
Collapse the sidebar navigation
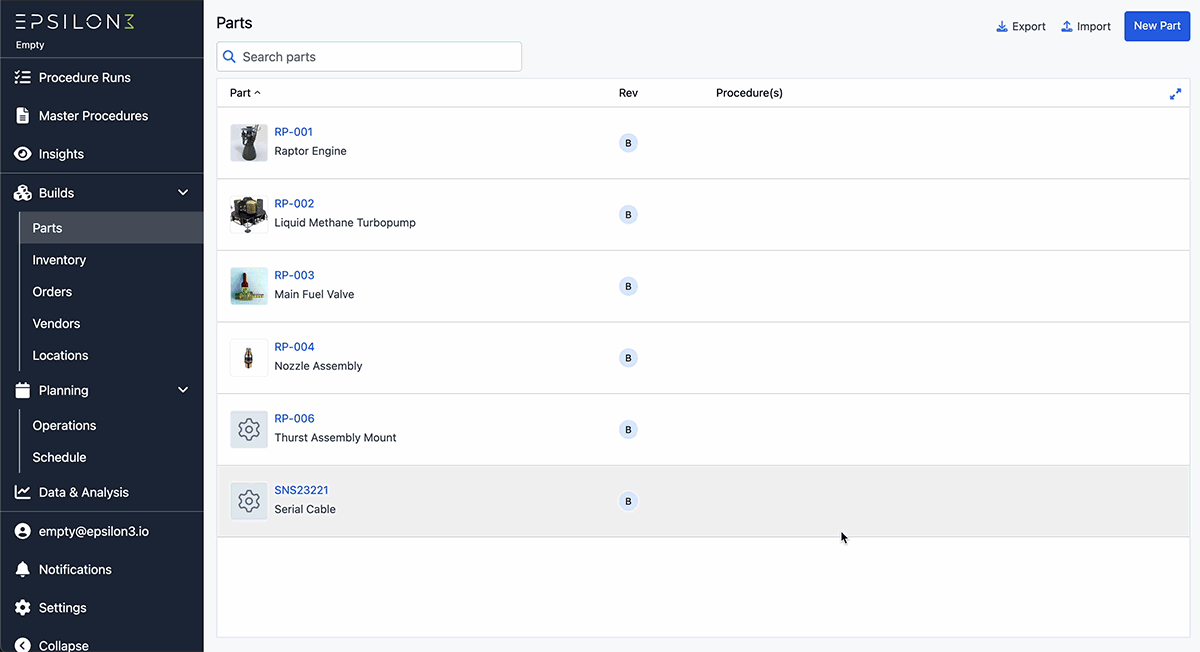[x=22, y=645]
